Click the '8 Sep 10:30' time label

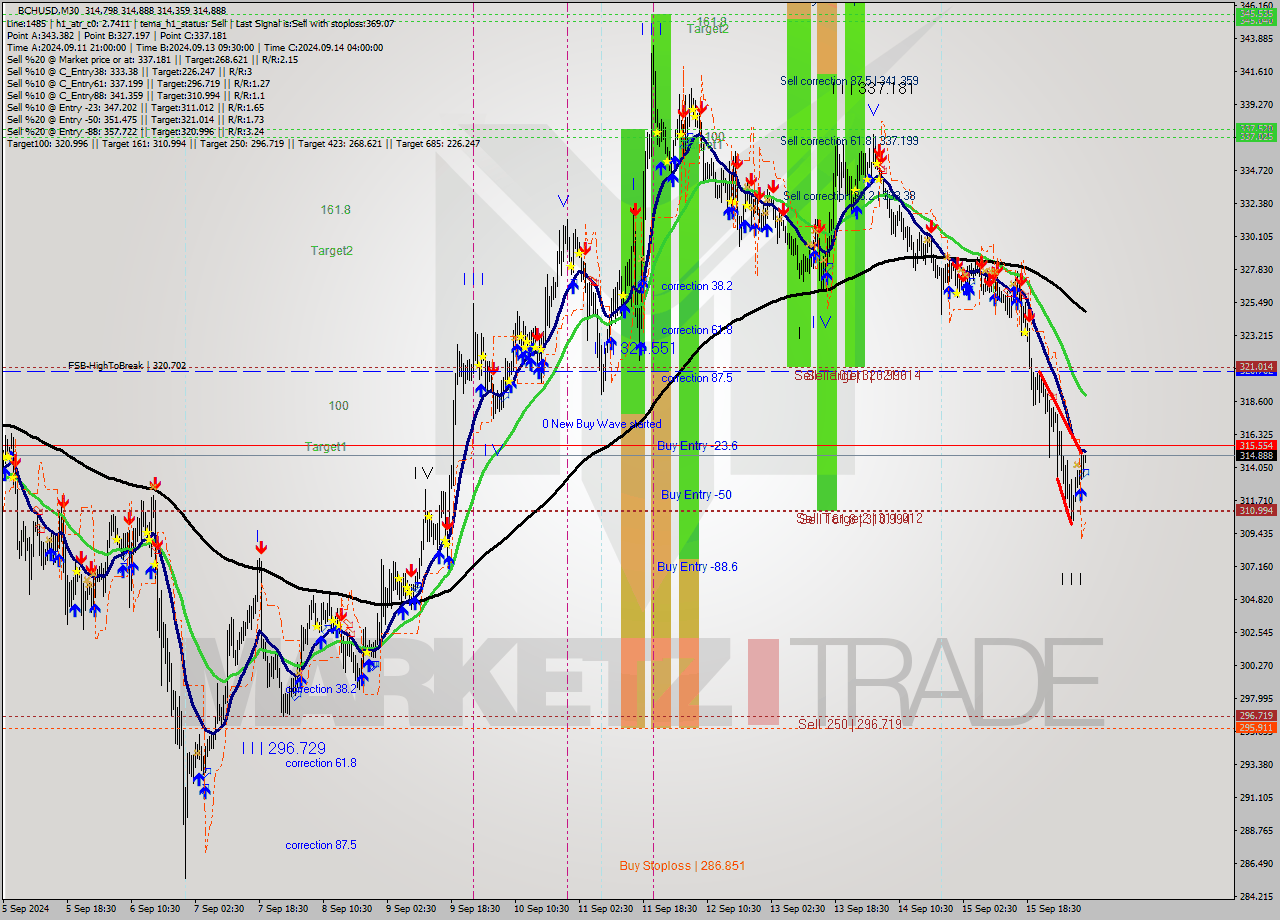[x=347, y=909]
